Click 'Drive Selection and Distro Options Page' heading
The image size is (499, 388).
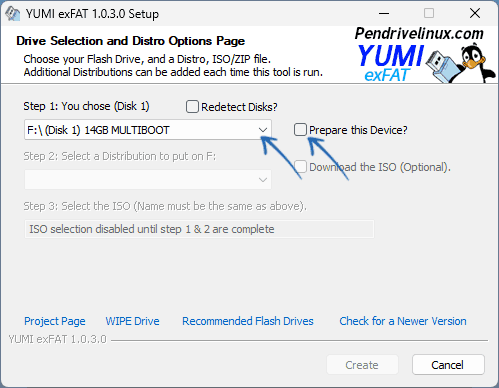click(x=131, y=41)
